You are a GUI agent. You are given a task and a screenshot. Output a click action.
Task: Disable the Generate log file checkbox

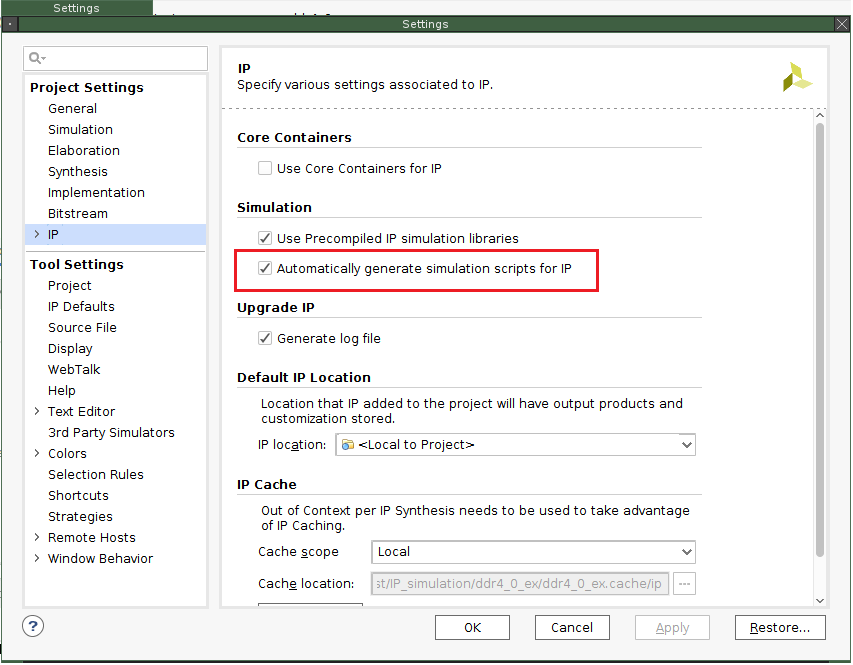265,339
